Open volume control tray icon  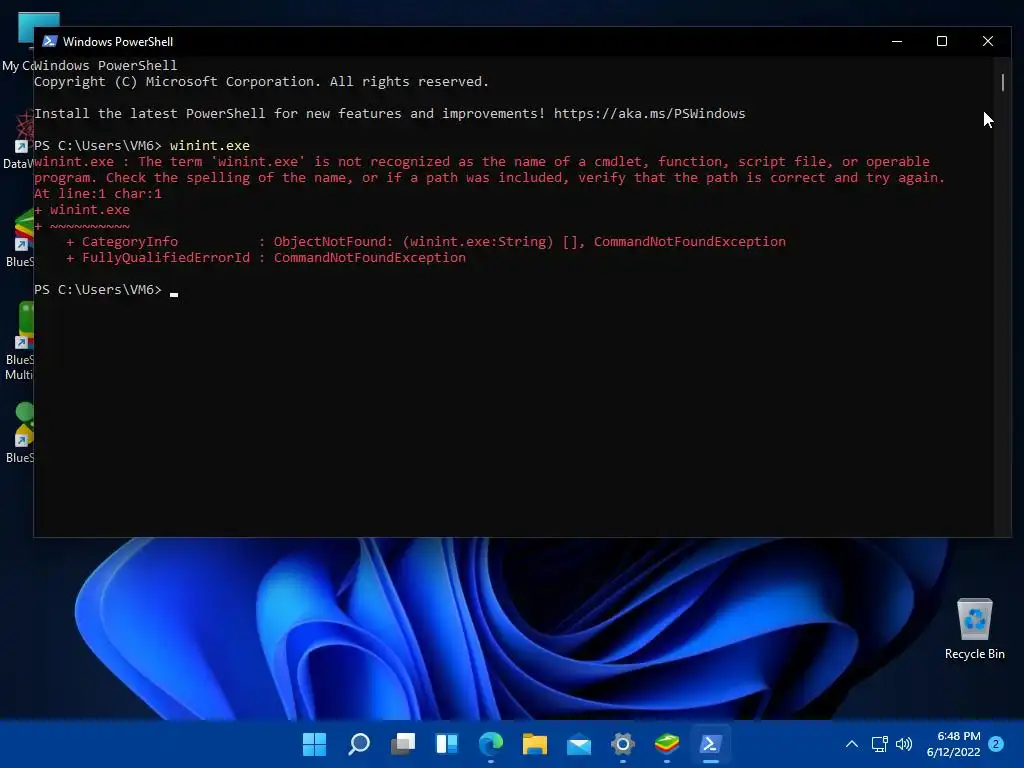click(904, 744)
